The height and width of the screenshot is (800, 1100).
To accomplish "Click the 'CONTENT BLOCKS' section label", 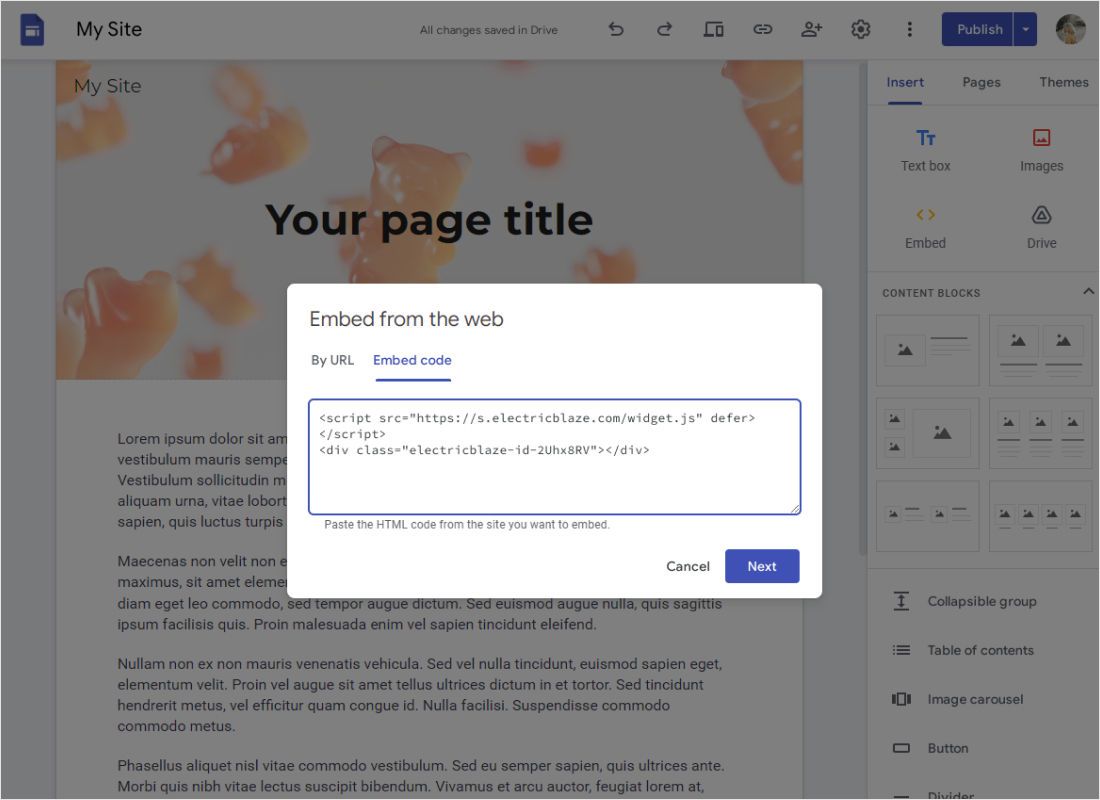I will point(931,293).
